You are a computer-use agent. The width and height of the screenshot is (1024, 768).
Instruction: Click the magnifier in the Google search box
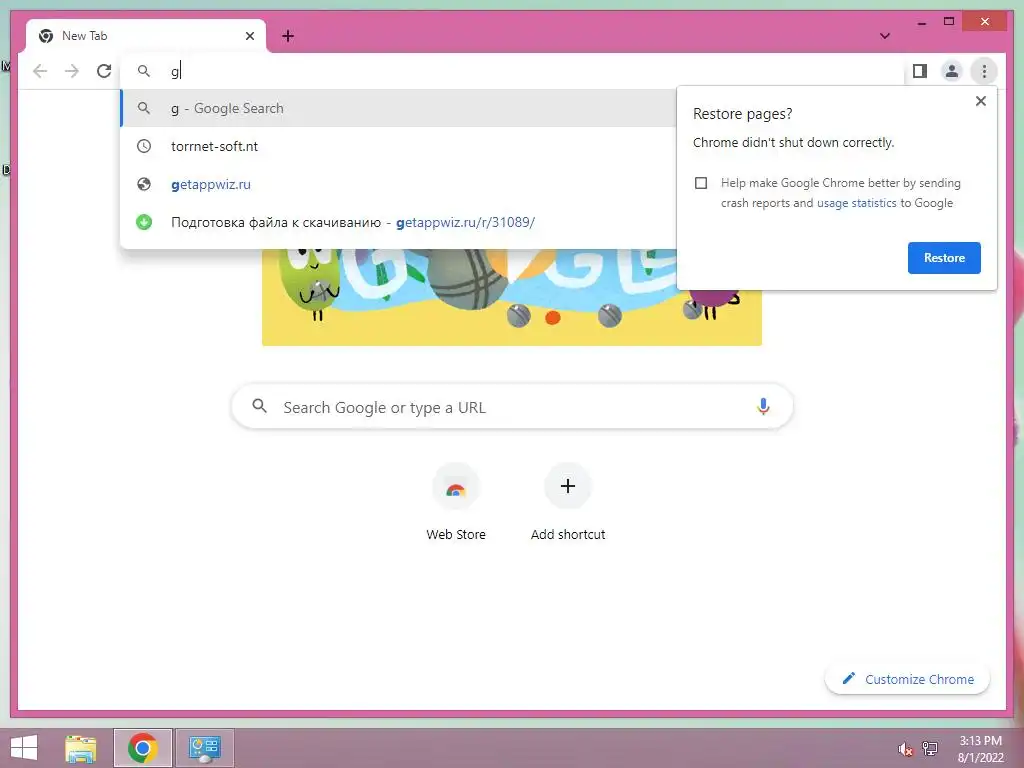coord(259,406)
